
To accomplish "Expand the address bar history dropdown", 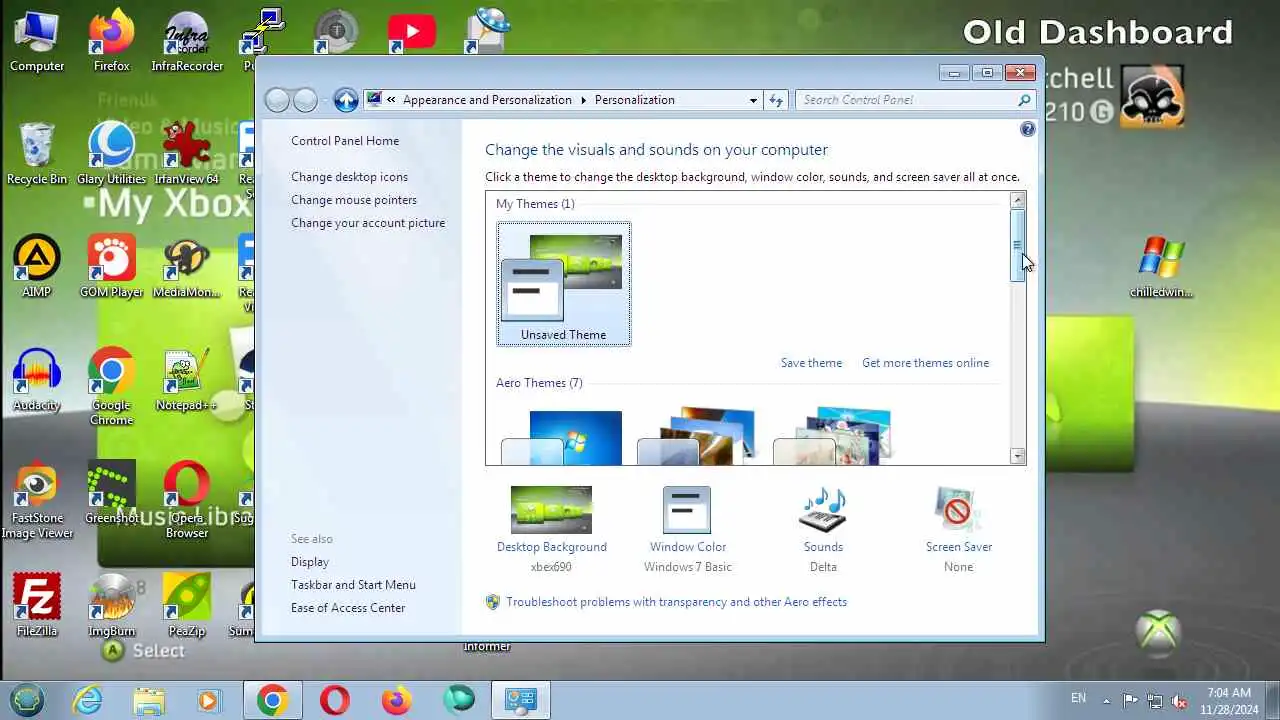I will point(753,100).
